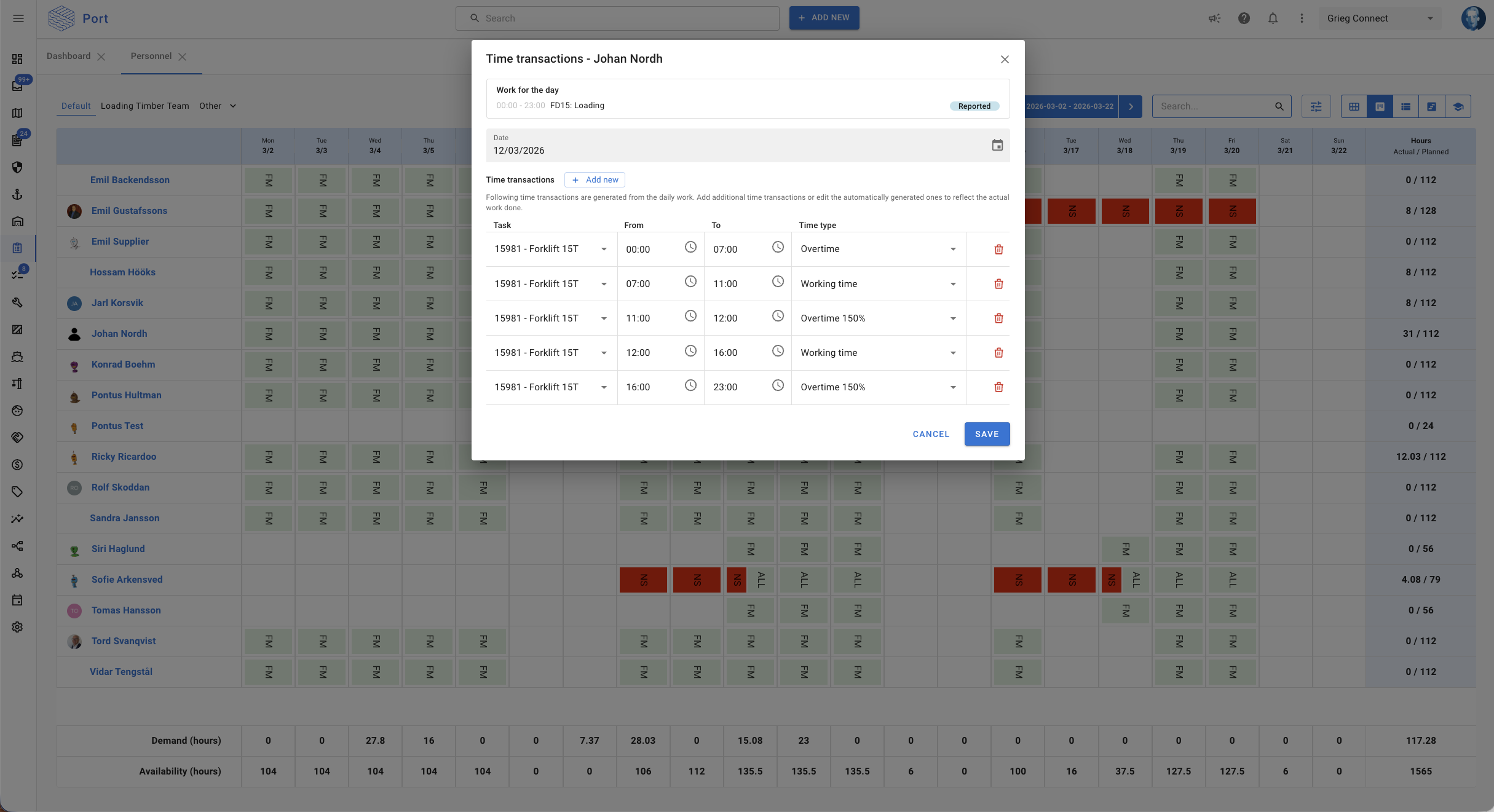Click Add new time transaction
Image resolution: width=1494 pixels, height=812 pixels.
point(595,179)
